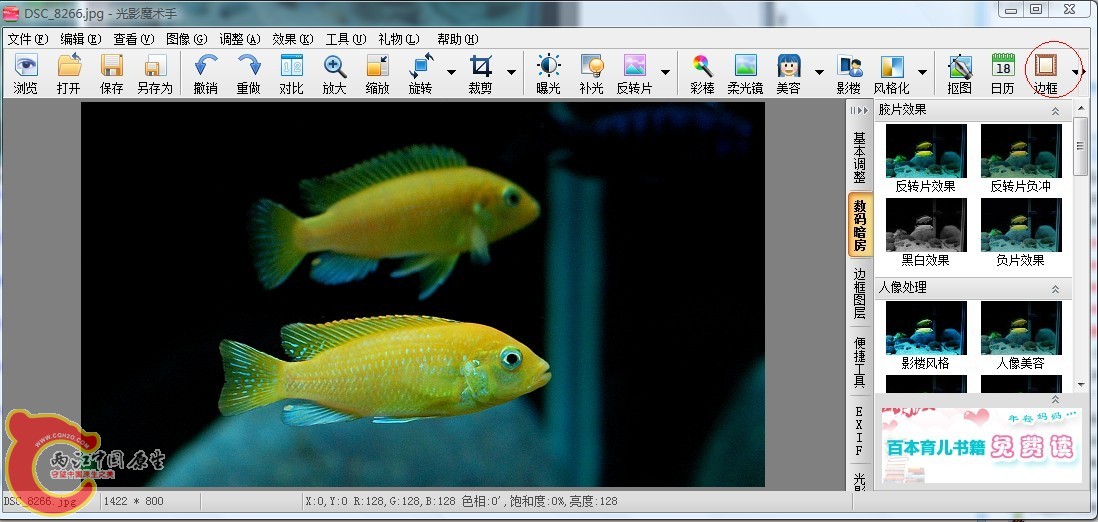Apply 反转片效果 thumbnail preset

point(926,158)
